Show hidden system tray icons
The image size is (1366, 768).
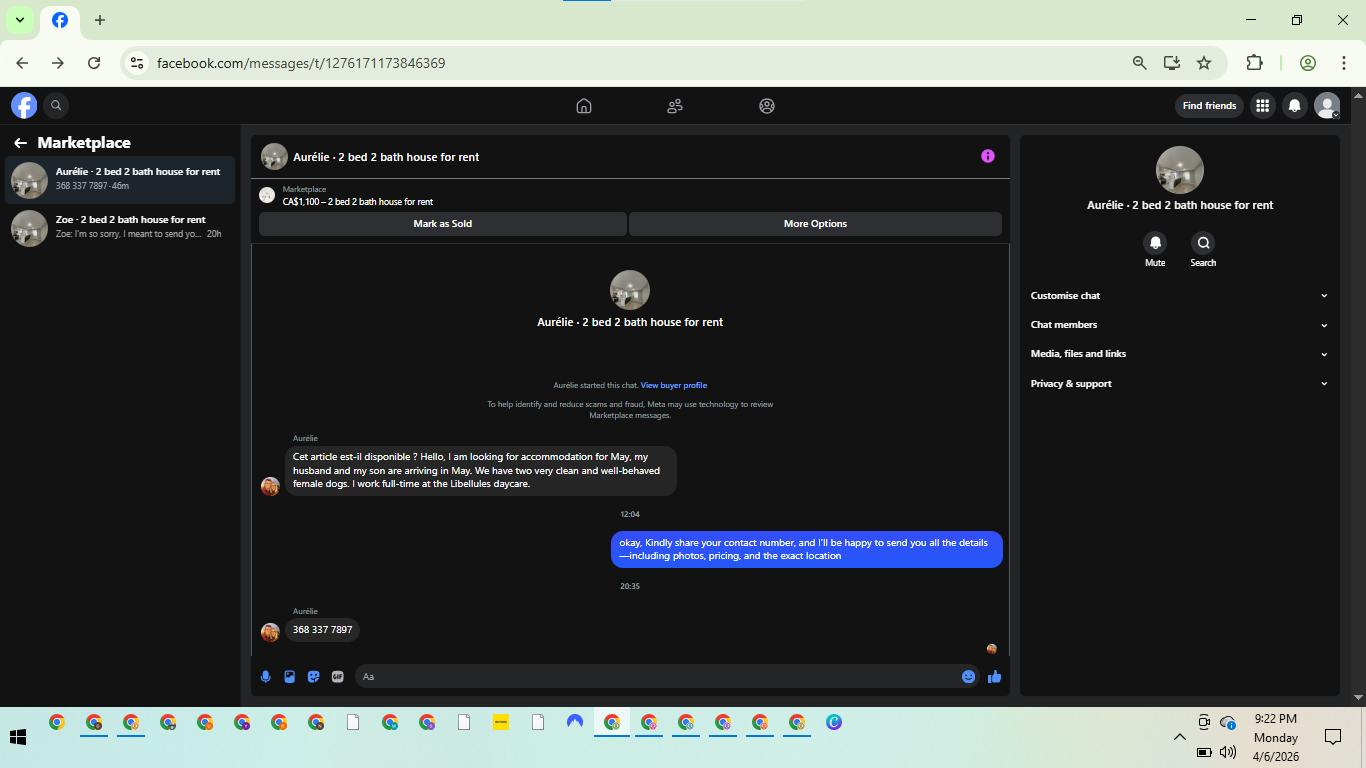(x=1180, y=737)
